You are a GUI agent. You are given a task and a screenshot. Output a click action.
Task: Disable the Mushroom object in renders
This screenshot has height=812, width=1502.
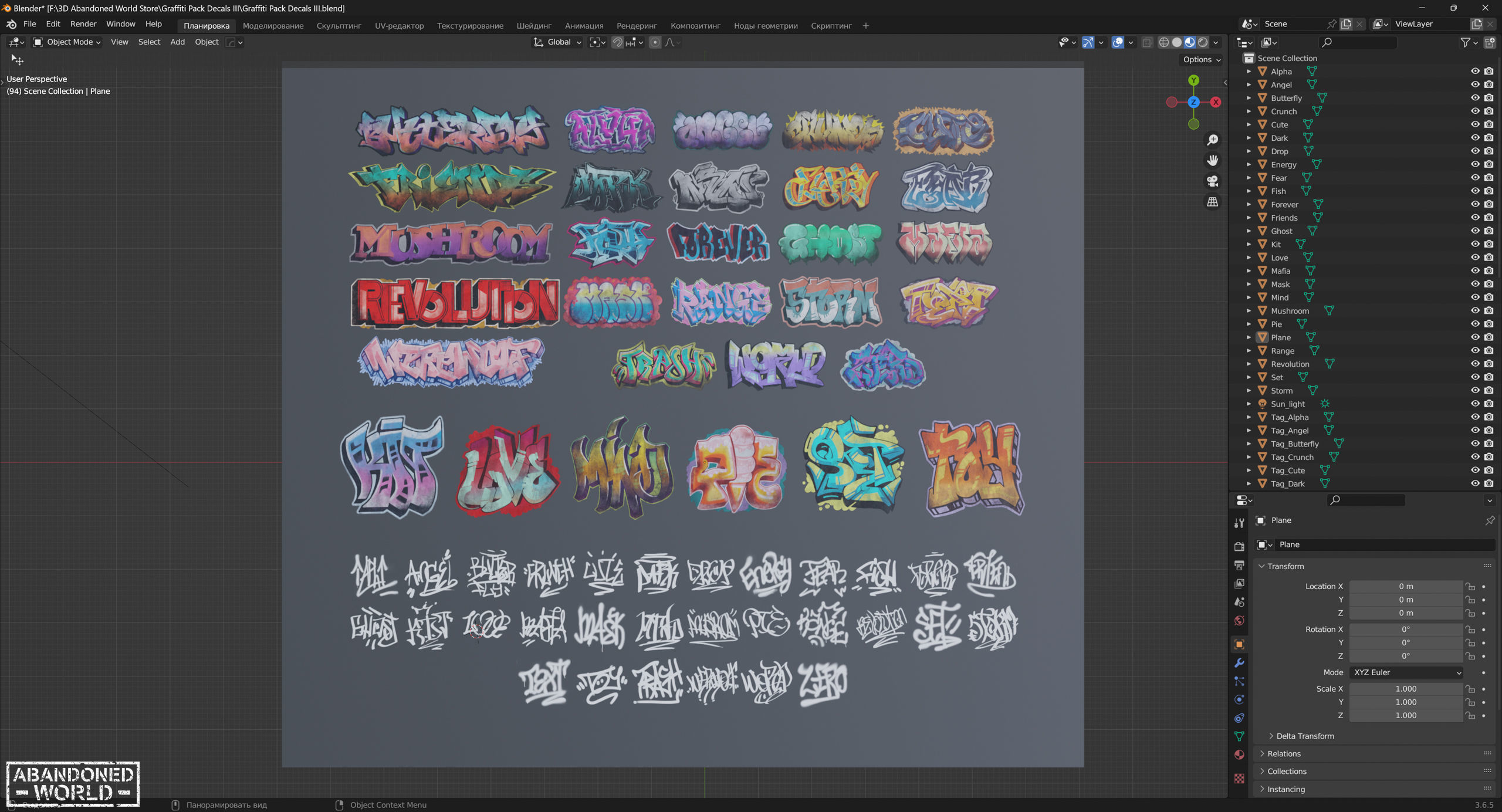tap(1489, 310)
